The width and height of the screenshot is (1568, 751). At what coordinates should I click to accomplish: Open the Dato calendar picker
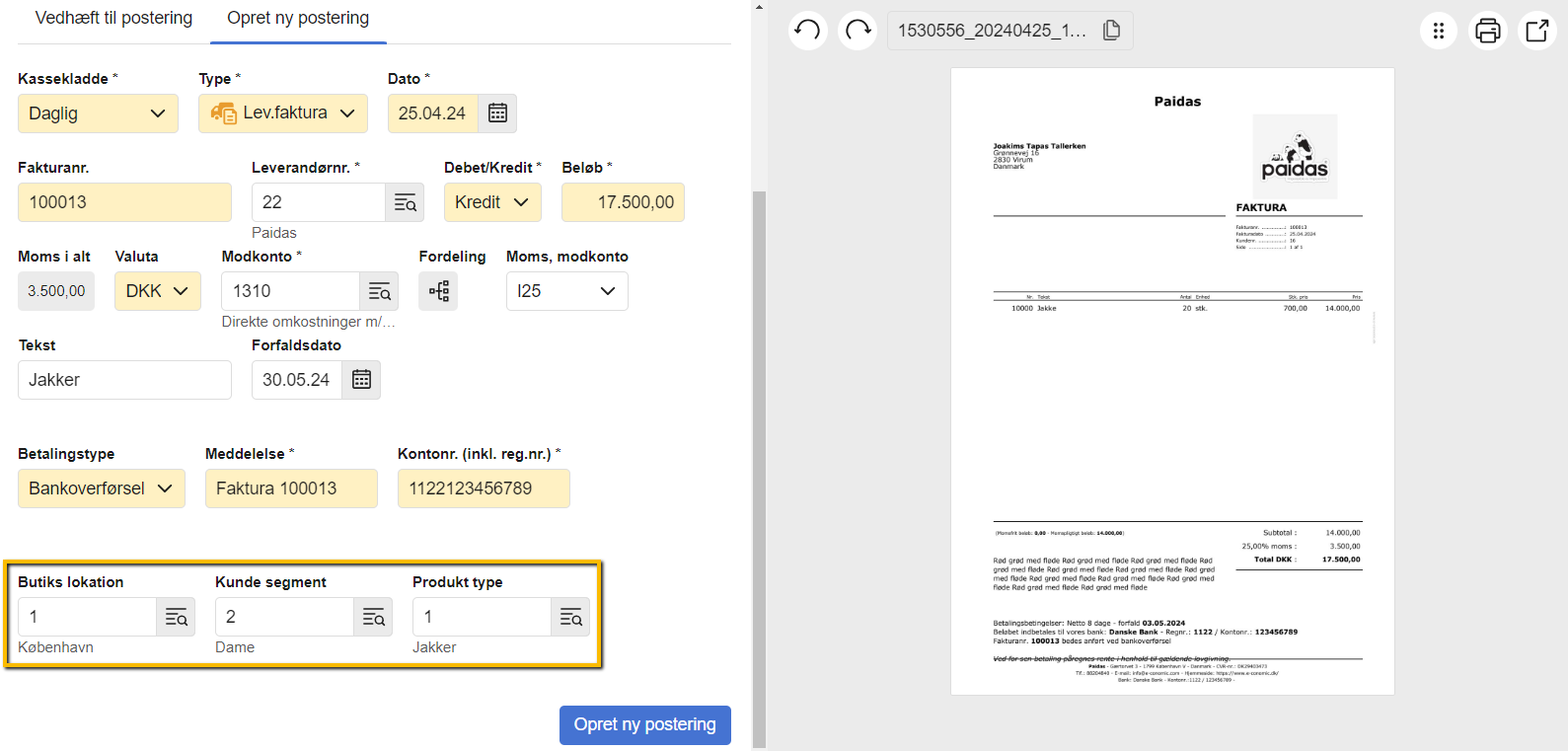click(x=497, y=113)
